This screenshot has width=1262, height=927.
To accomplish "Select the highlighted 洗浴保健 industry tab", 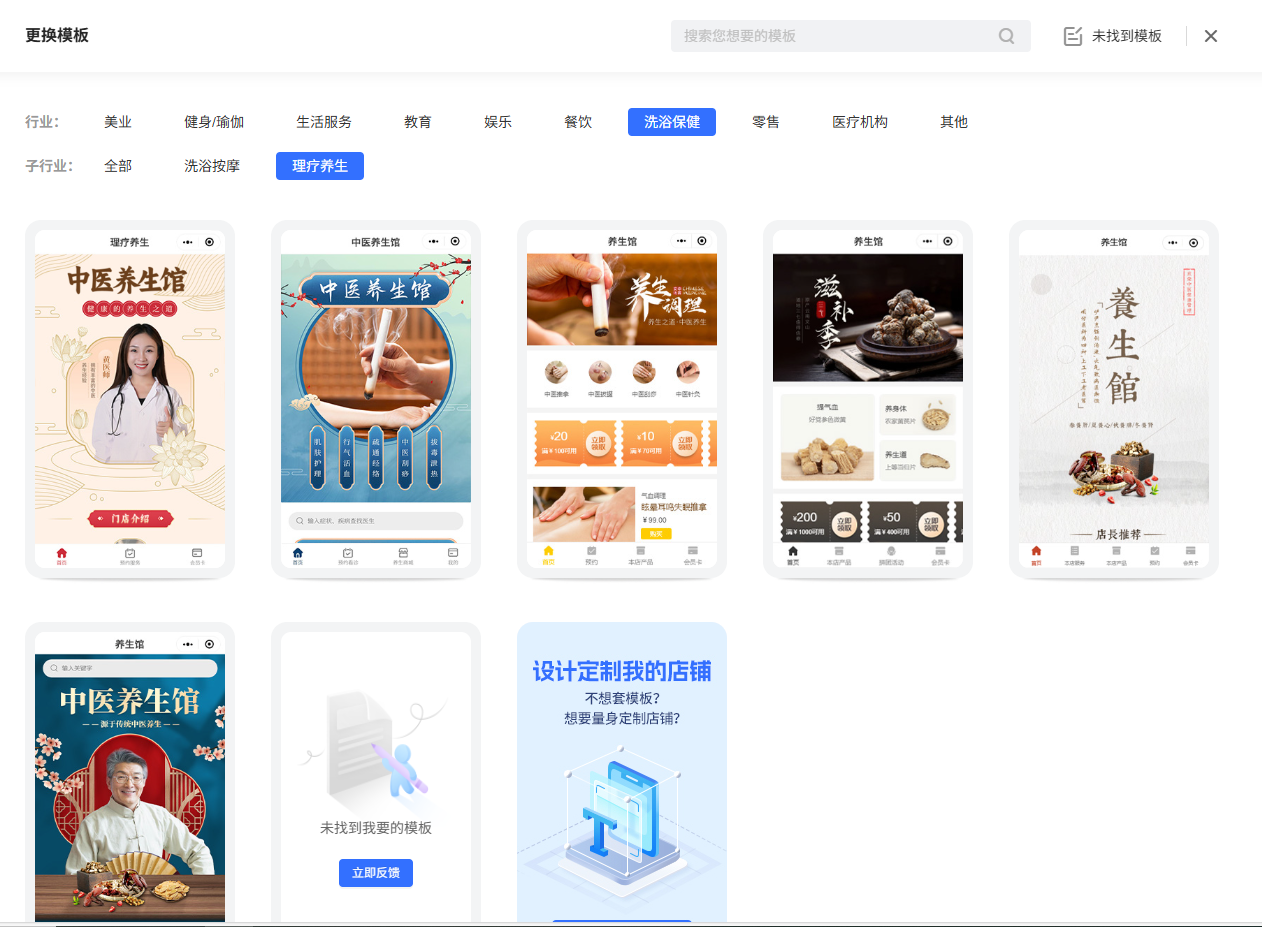I will pyautogui.click(x=672, y=122).
